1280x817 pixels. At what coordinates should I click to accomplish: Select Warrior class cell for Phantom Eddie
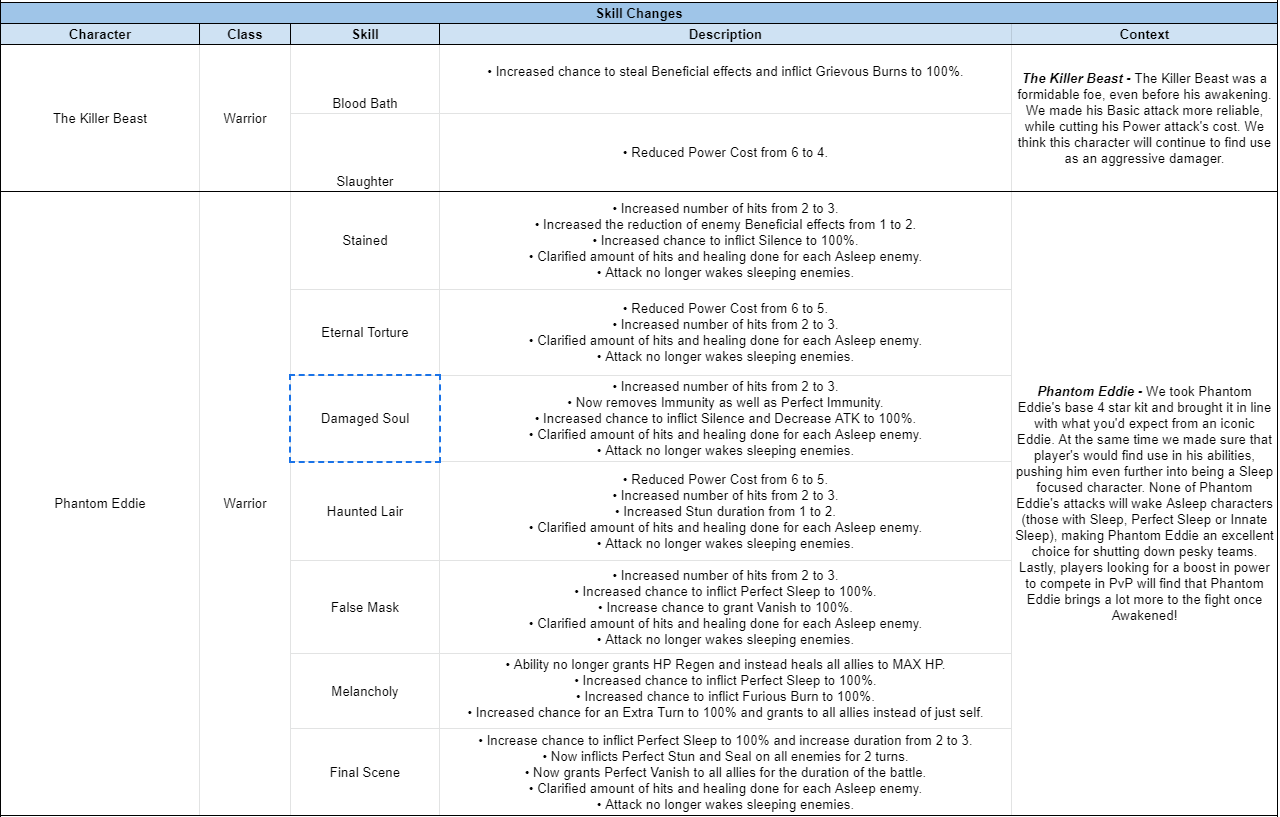tap(245, 503)
